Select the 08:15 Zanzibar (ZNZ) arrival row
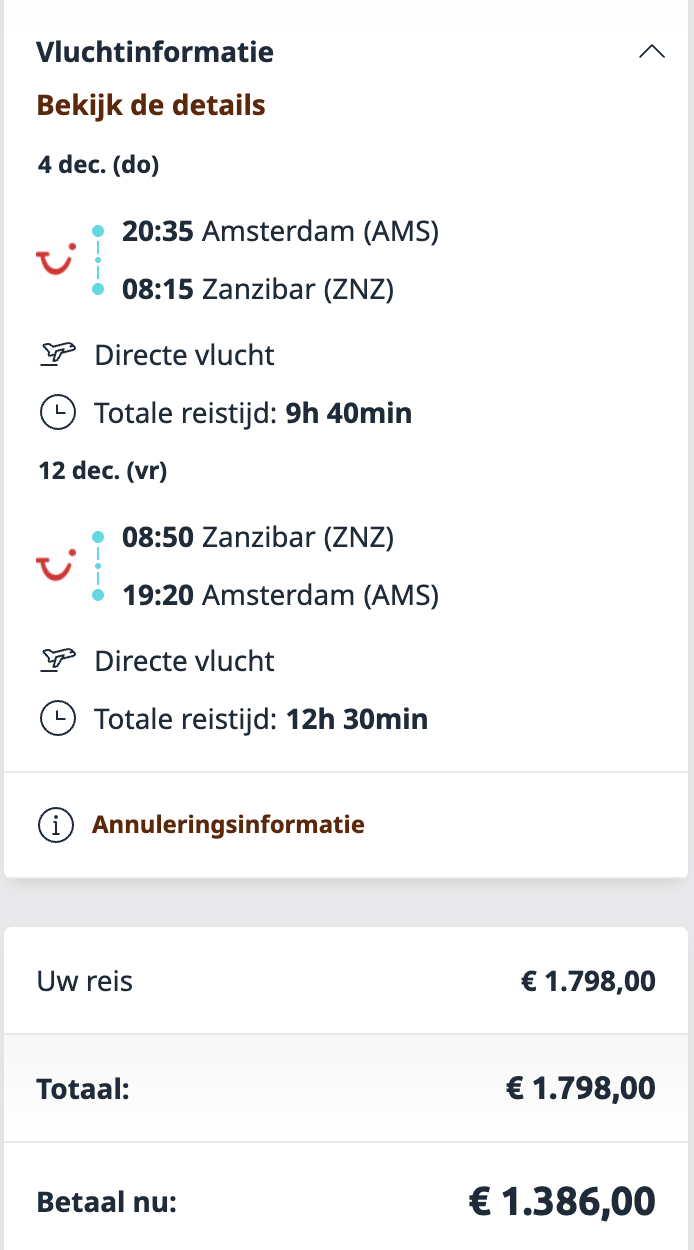 click(258, 290)
